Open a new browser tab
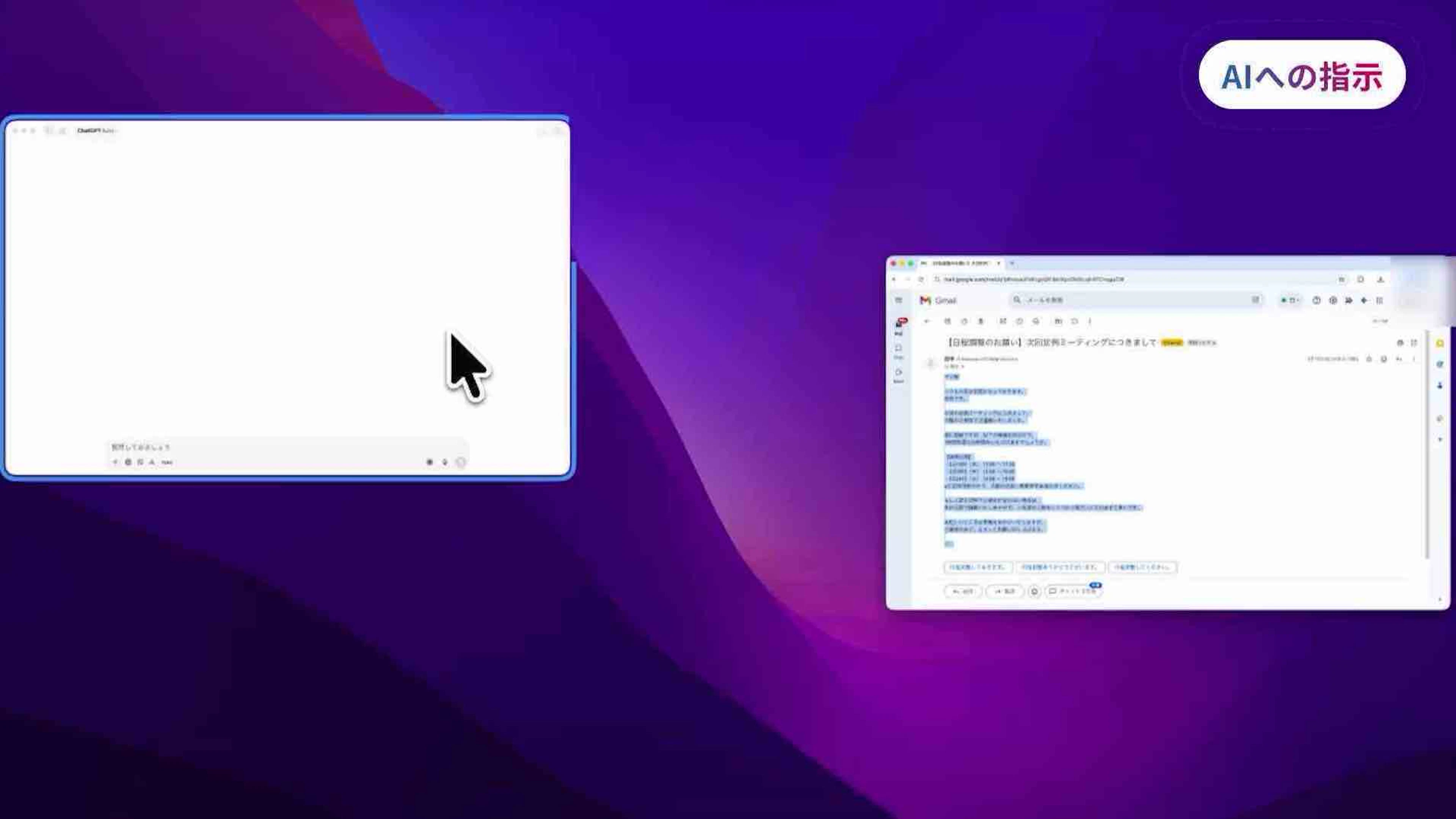The width and height of the screenshot is (1456, 819). pyautogui.click(x=1012, y=264)
